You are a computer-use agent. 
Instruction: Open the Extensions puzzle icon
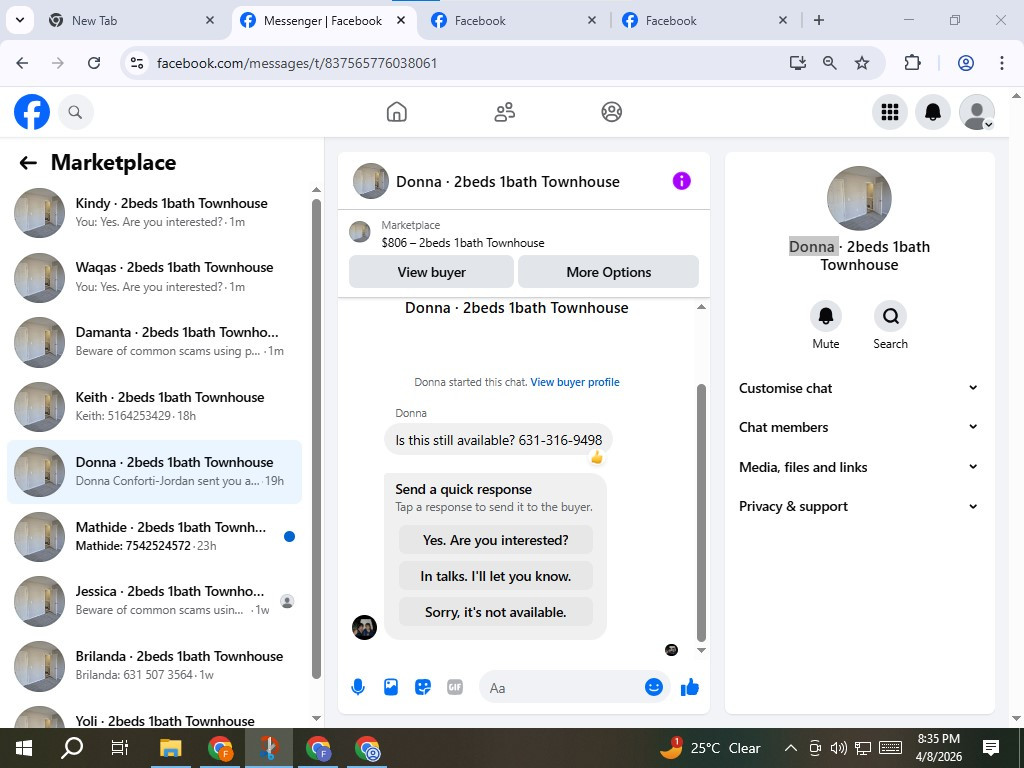912,63
